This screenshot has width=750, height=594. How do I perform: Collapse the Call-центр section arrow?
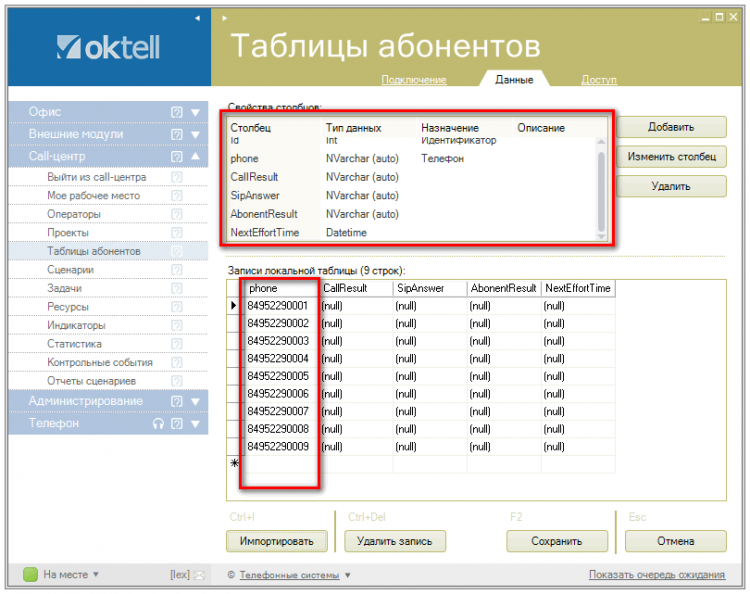(x=196, y=157)
